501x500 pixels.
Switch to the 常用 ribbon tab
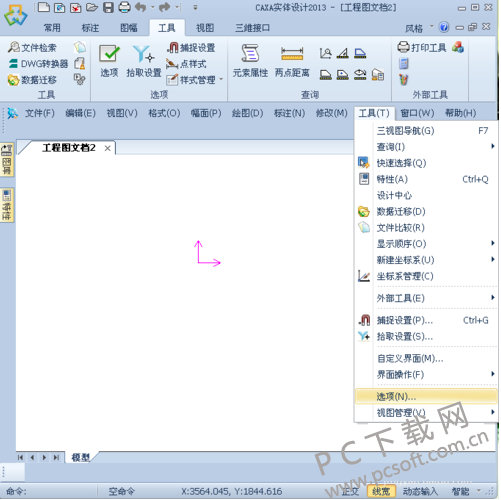pos(52,28)
